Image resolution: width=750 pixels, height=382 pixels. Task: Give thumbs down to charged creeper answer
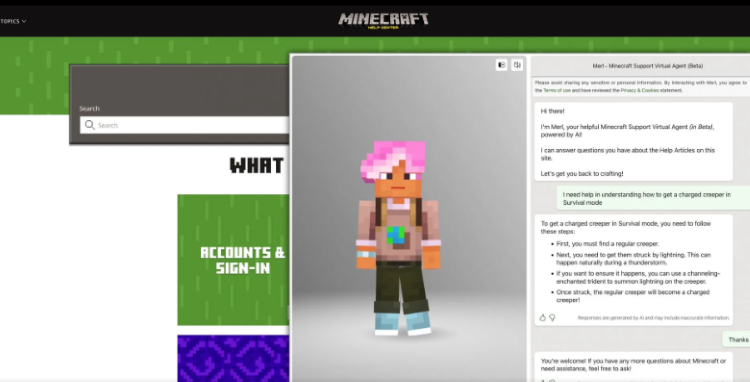[552, 317]
